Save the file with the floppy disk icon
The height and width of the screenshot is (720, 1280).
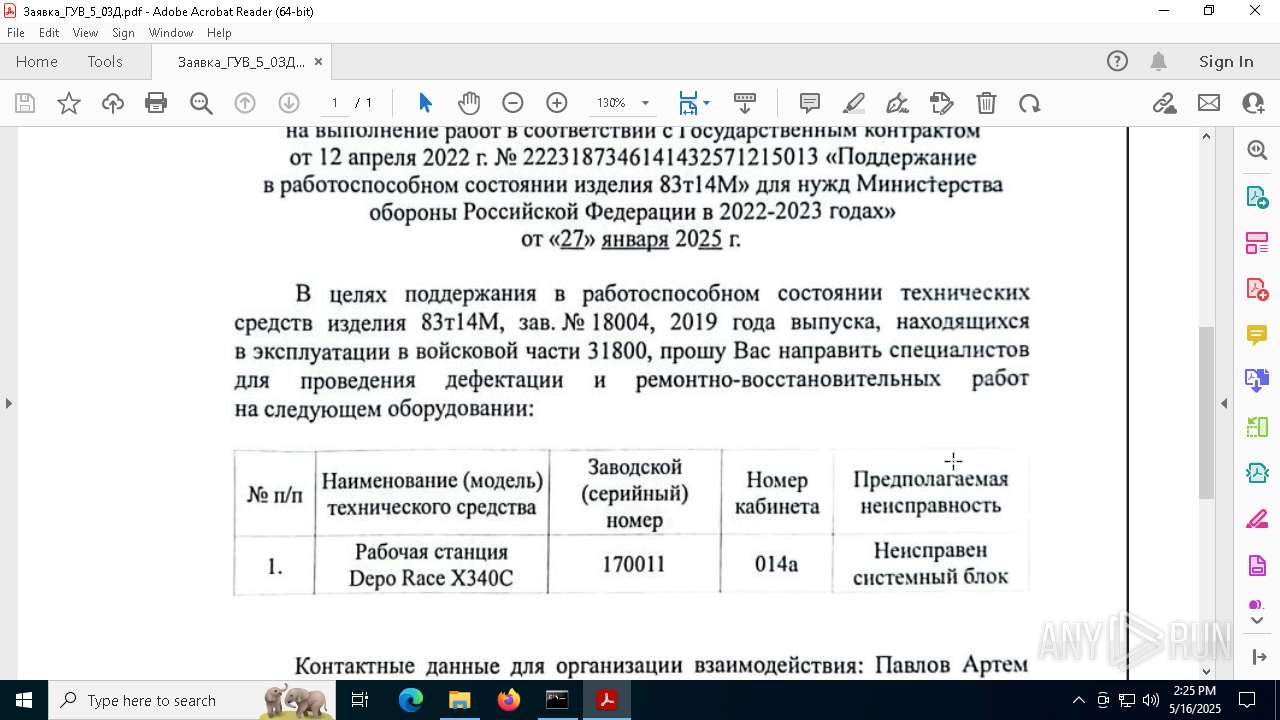pyautogui.click(x=25, y=103)
